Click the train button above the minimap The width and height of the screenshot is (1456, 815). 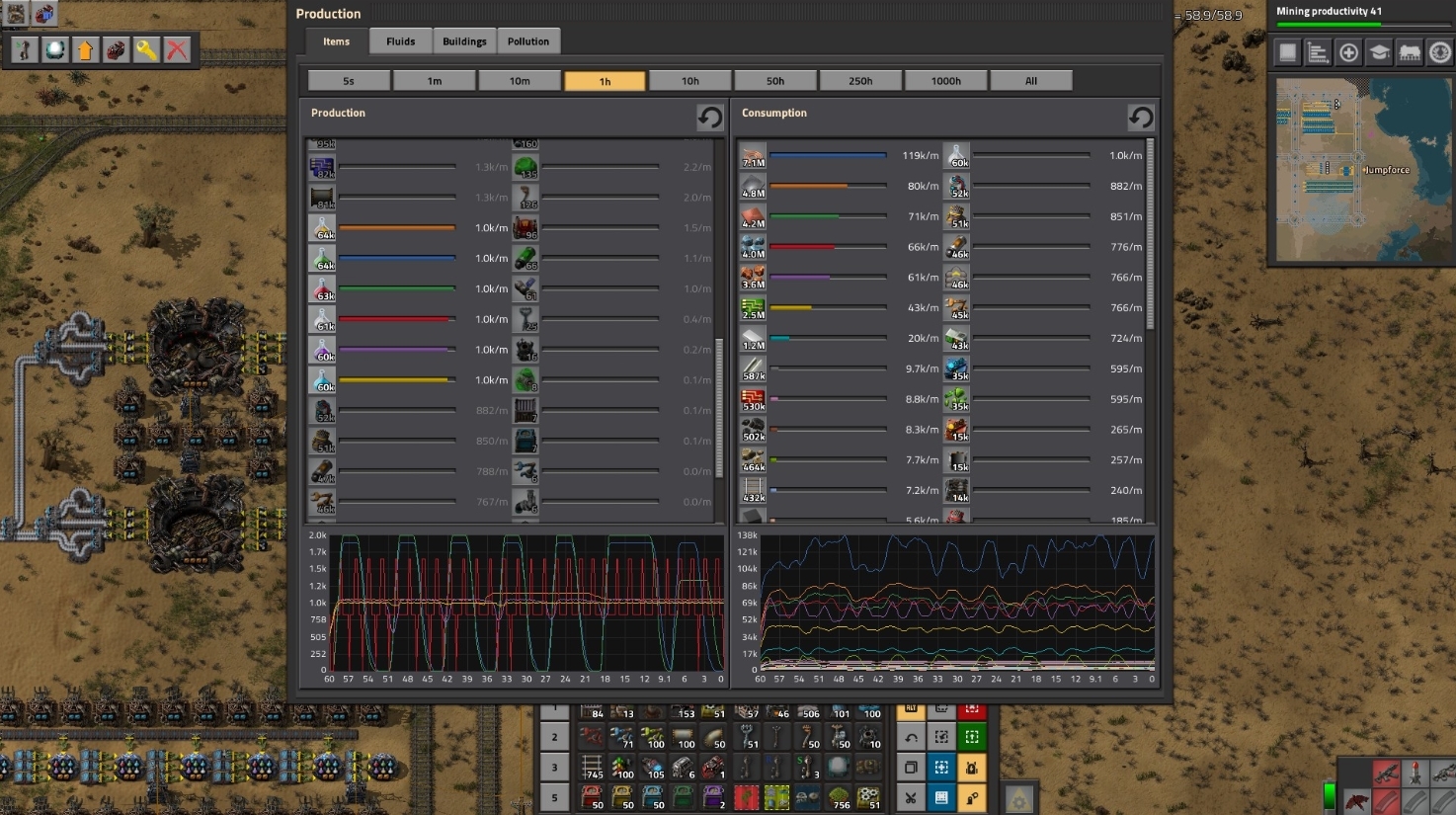1410,52
